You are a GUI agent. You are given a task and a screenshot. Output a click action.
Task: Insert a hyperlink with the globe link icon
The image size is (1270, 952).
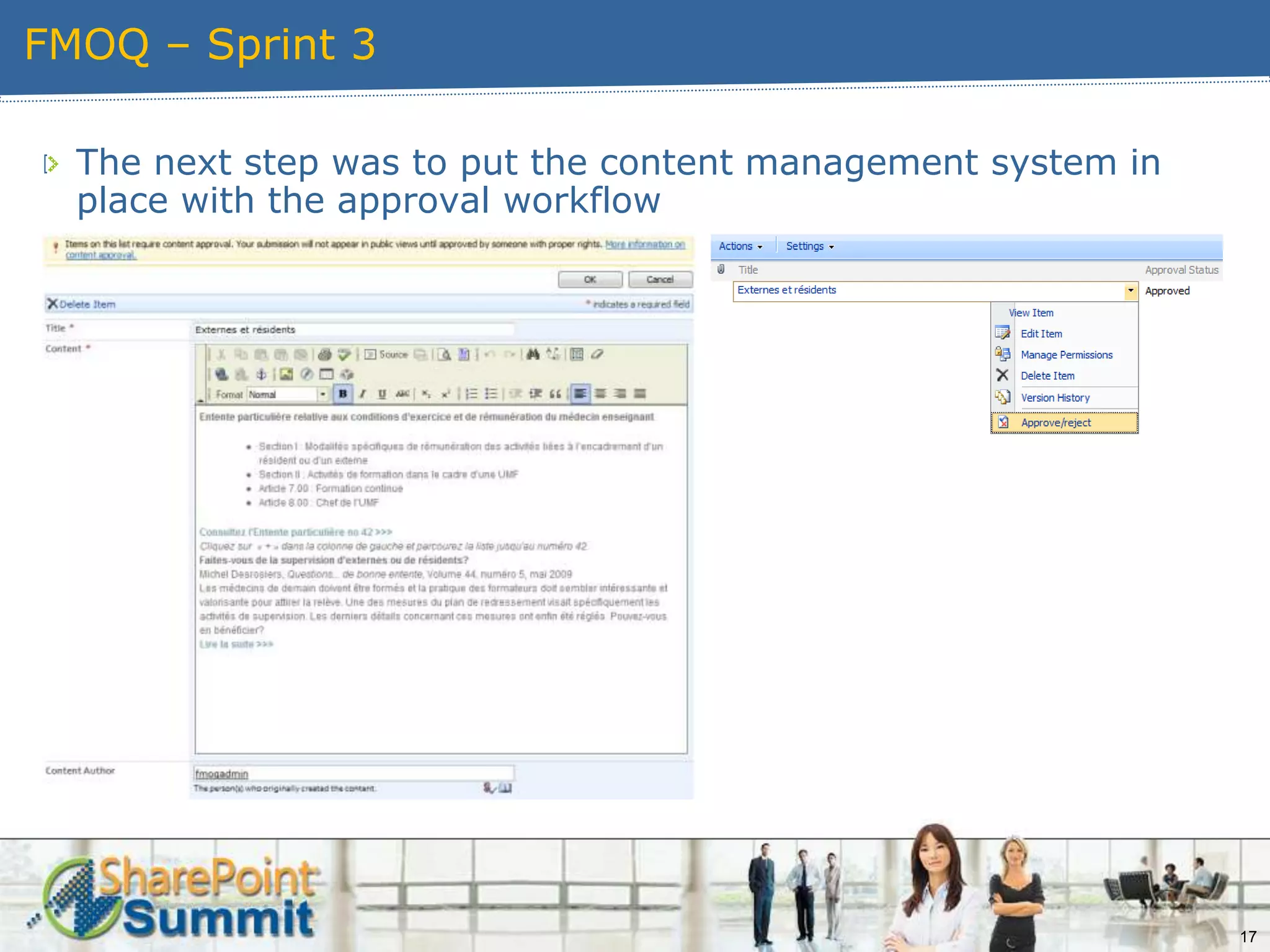point(221,374)
